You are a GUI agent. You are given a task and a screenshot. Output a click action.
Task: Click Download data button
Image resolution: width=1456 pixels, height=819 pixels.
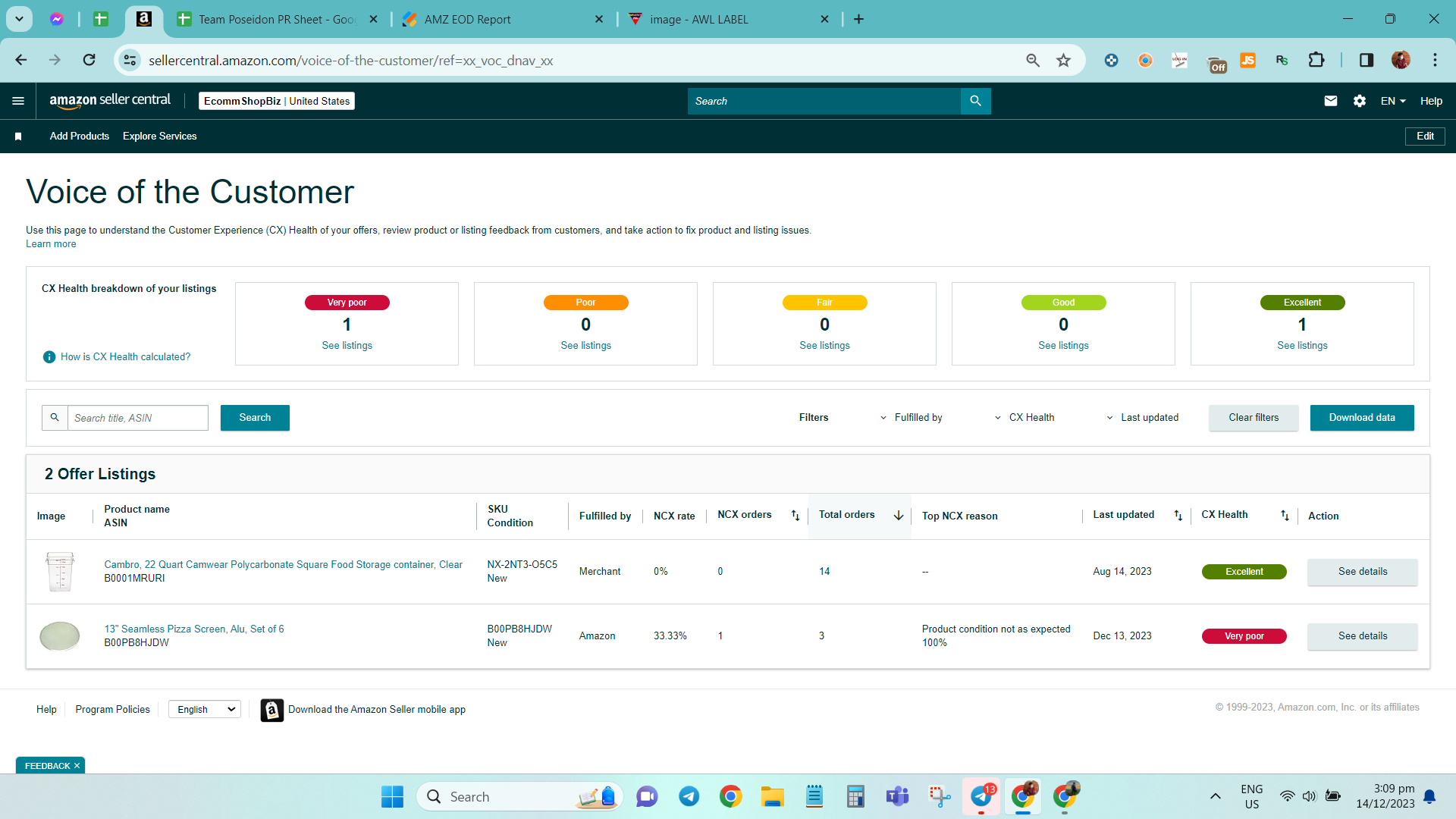[1362, 418]
